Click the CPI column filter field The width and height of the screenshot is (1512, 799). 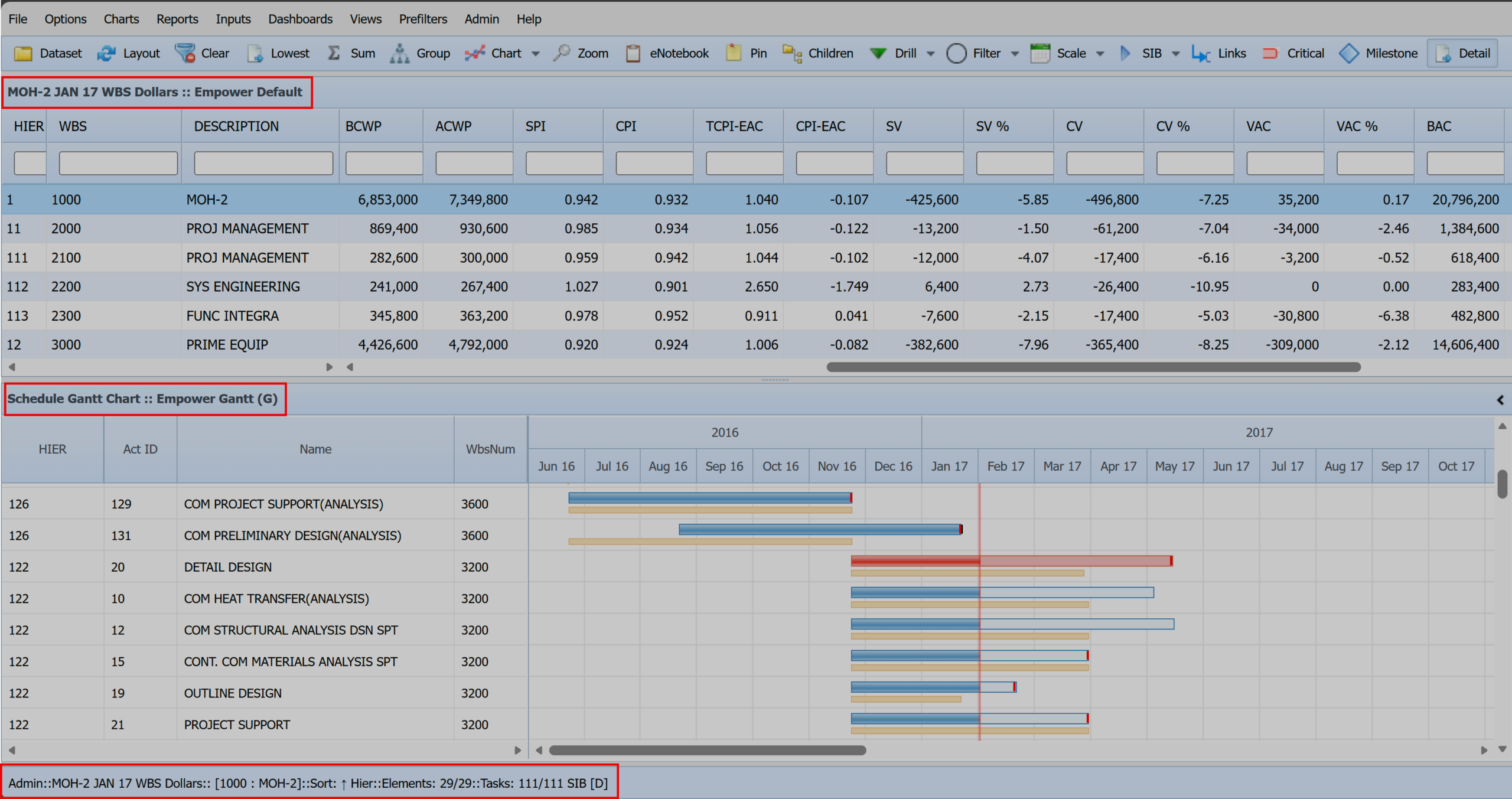653,163
